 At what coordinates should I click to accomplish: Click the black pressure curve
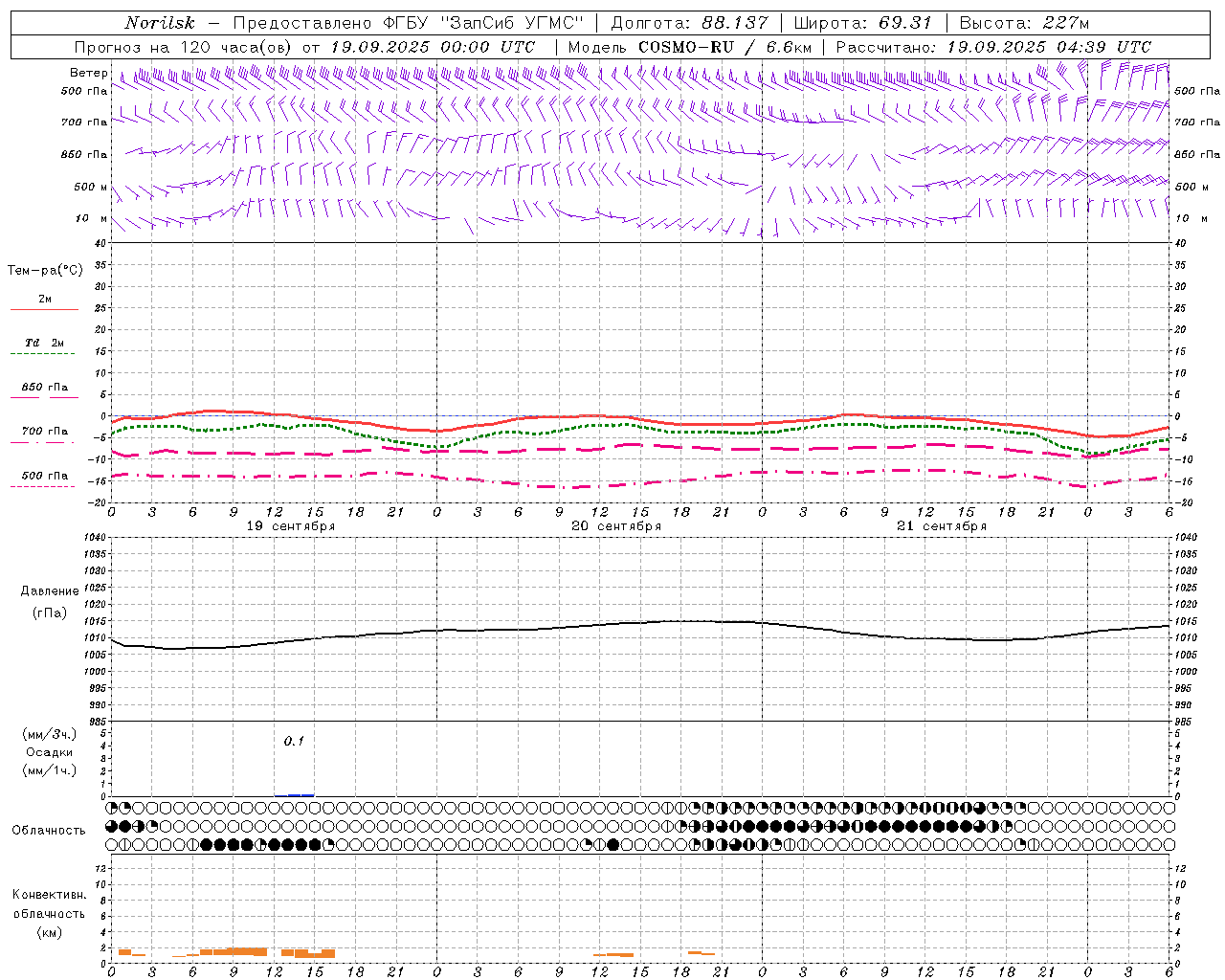[641, 624]
